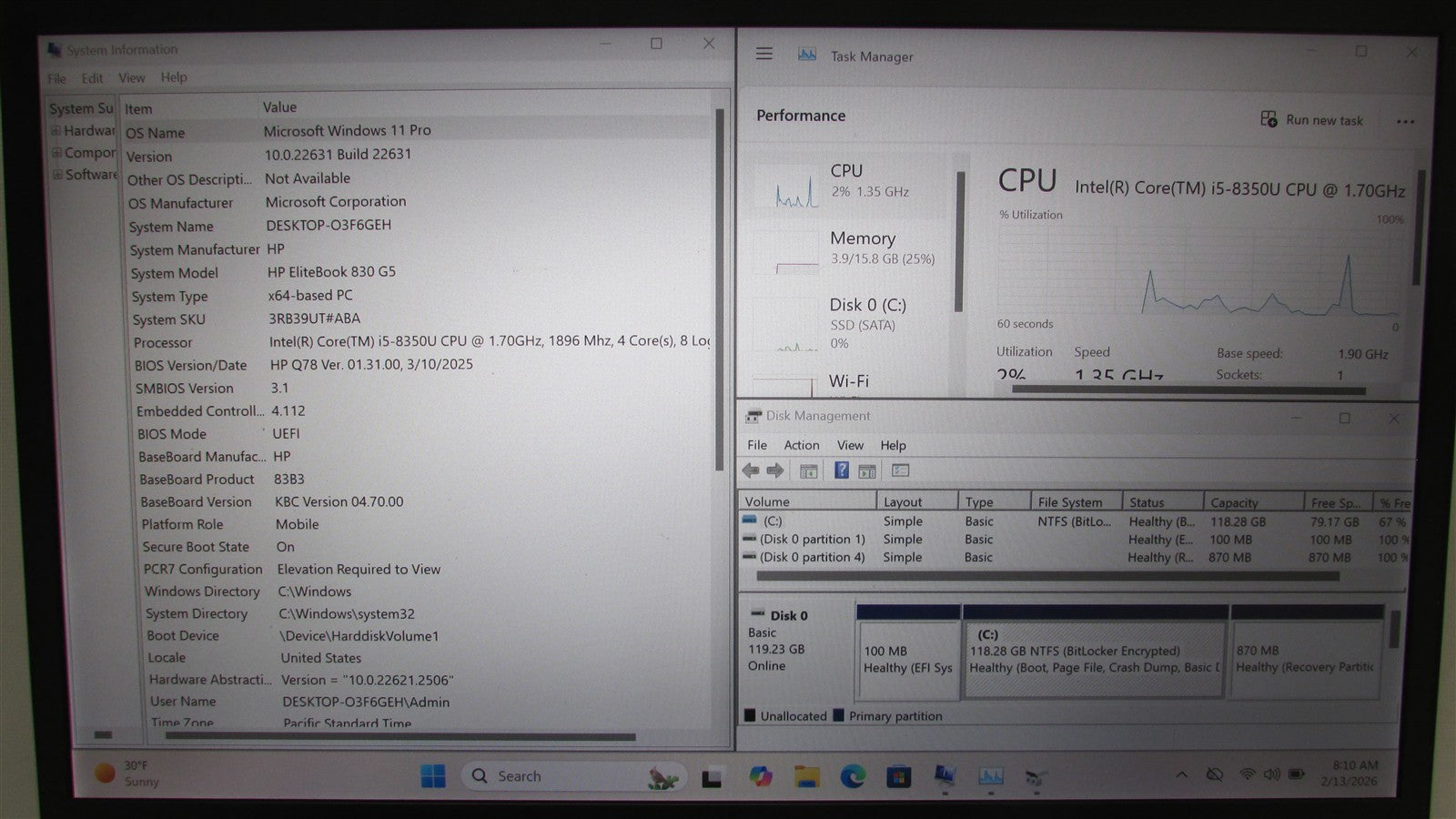This screenshot has height=819, width=1456.
Task: Click the Task Manager icon in the taskbar
Action: [990, 776]
